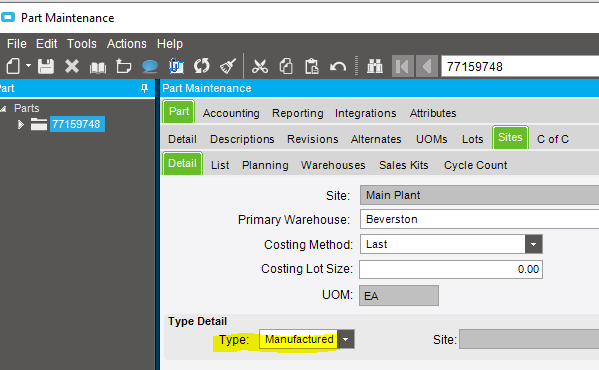Open the Actions menu
This screenshot has height=370, width=599.
pyautogui.click(x=126, y=44)
